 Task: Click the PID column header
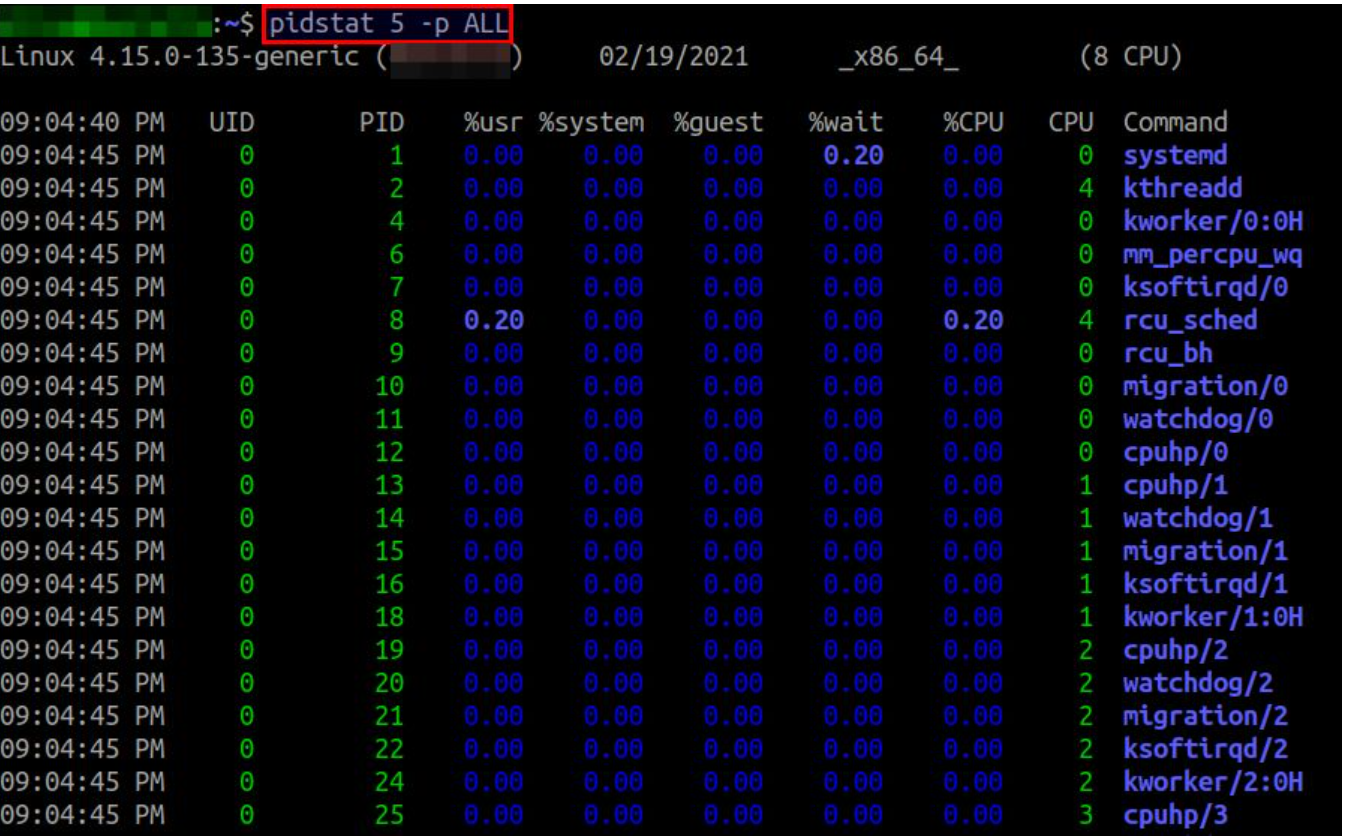(381, 123)
